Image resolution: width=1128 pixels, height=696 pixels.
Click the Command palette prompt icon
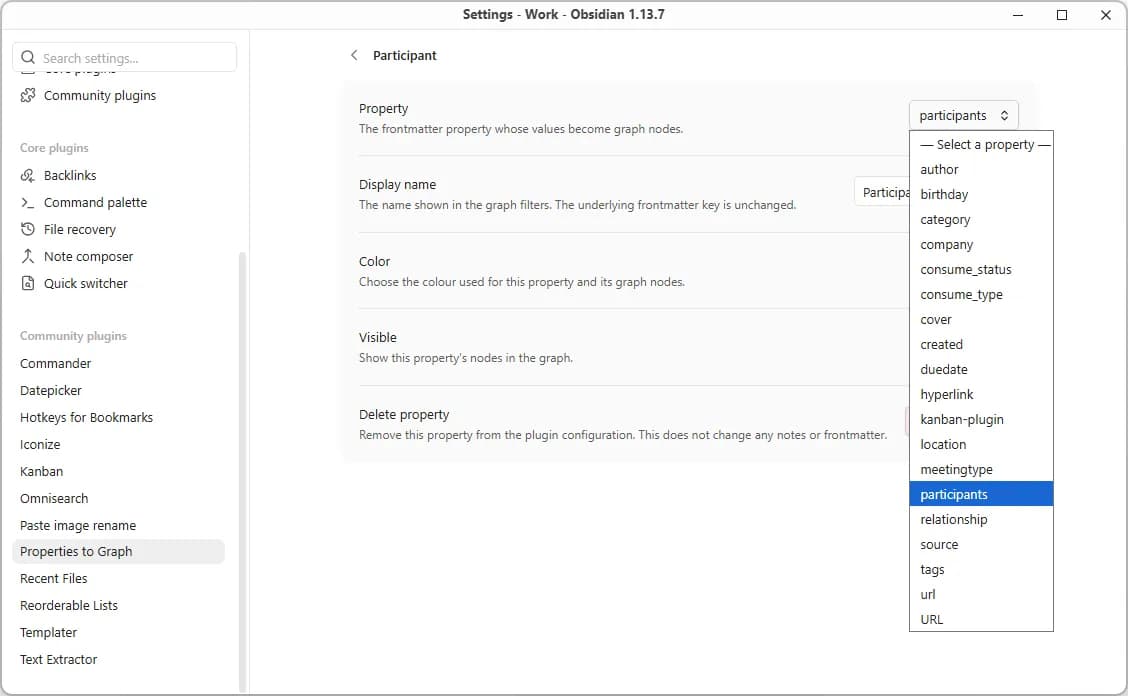tap(27, 202)
